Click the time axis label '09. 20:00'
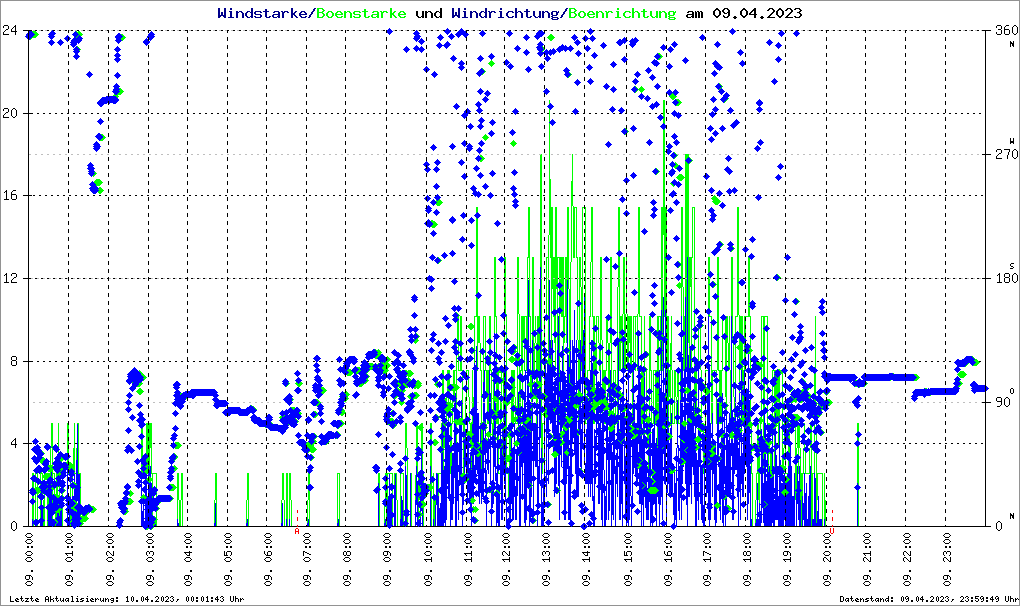 point(826,560)
